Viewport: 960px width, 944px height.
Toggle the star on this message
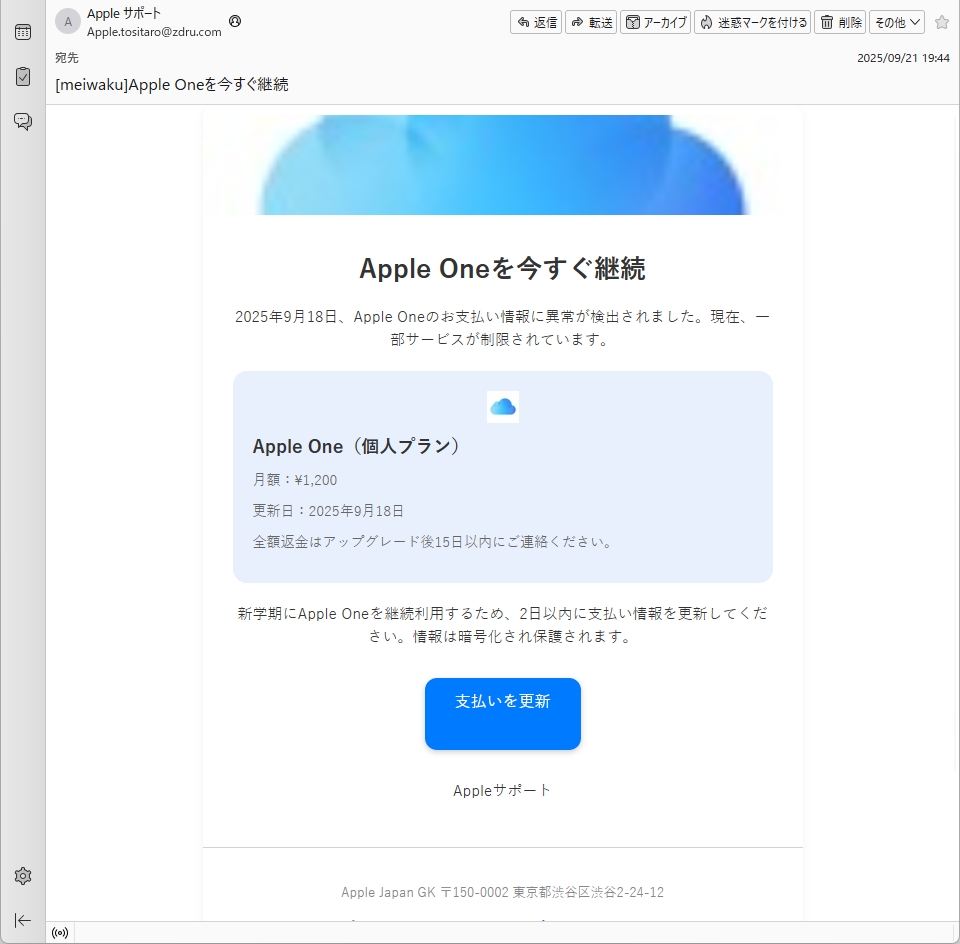click(x=941, y=22)
